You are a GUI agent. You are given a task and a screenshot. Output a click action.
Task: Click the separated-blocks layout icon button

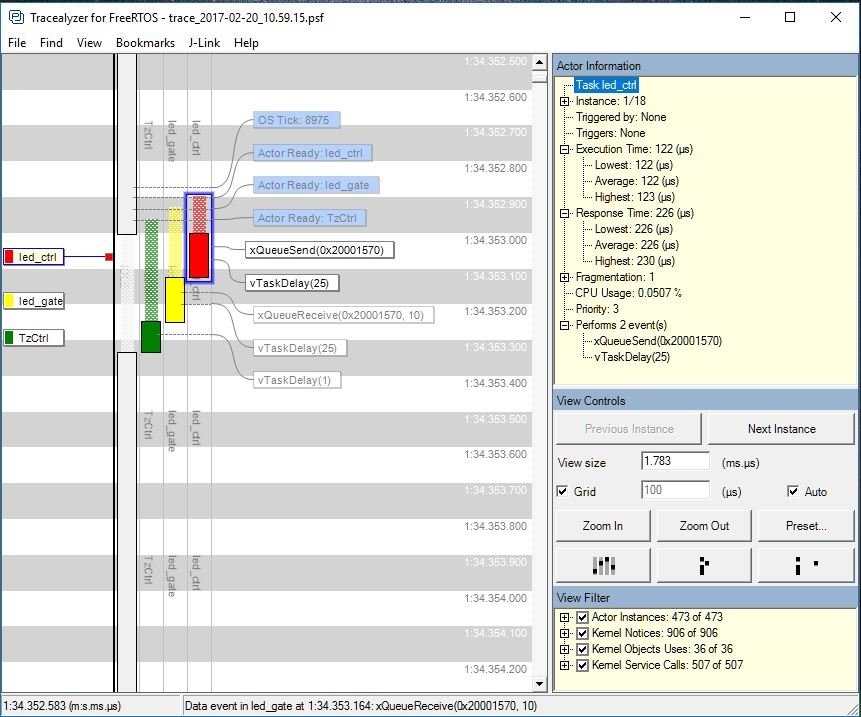pos(805,565)
